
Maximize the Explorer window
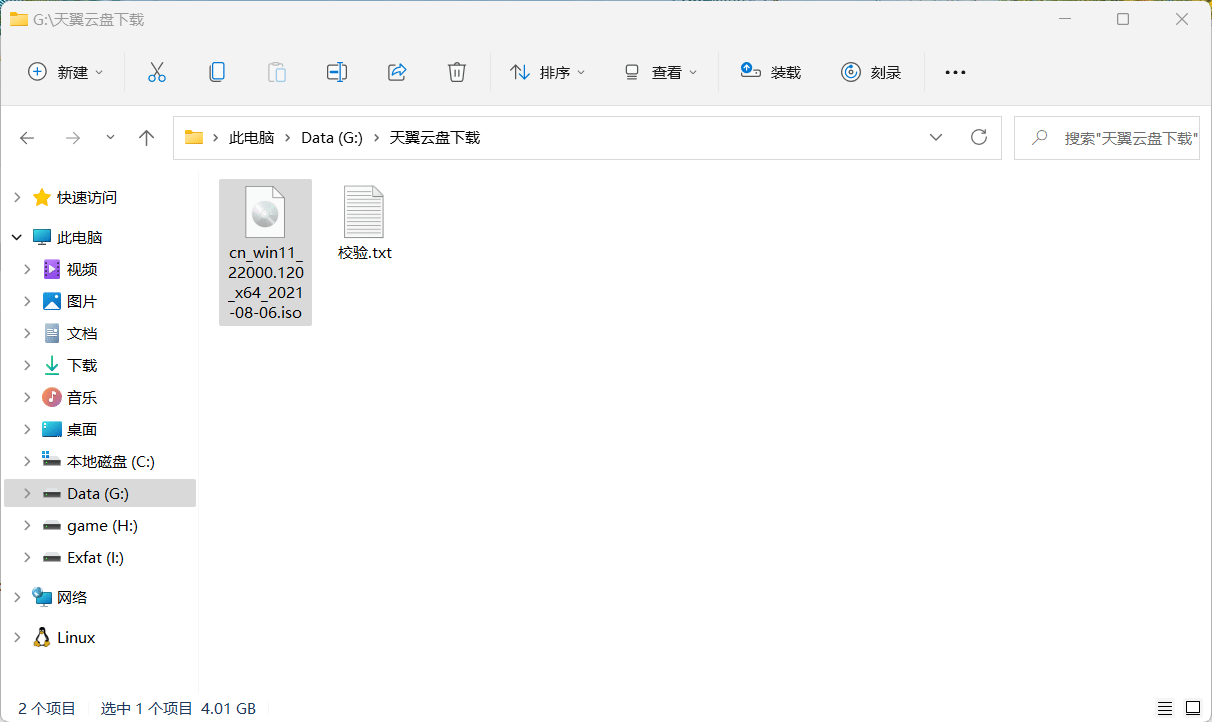click(1123, 19)
